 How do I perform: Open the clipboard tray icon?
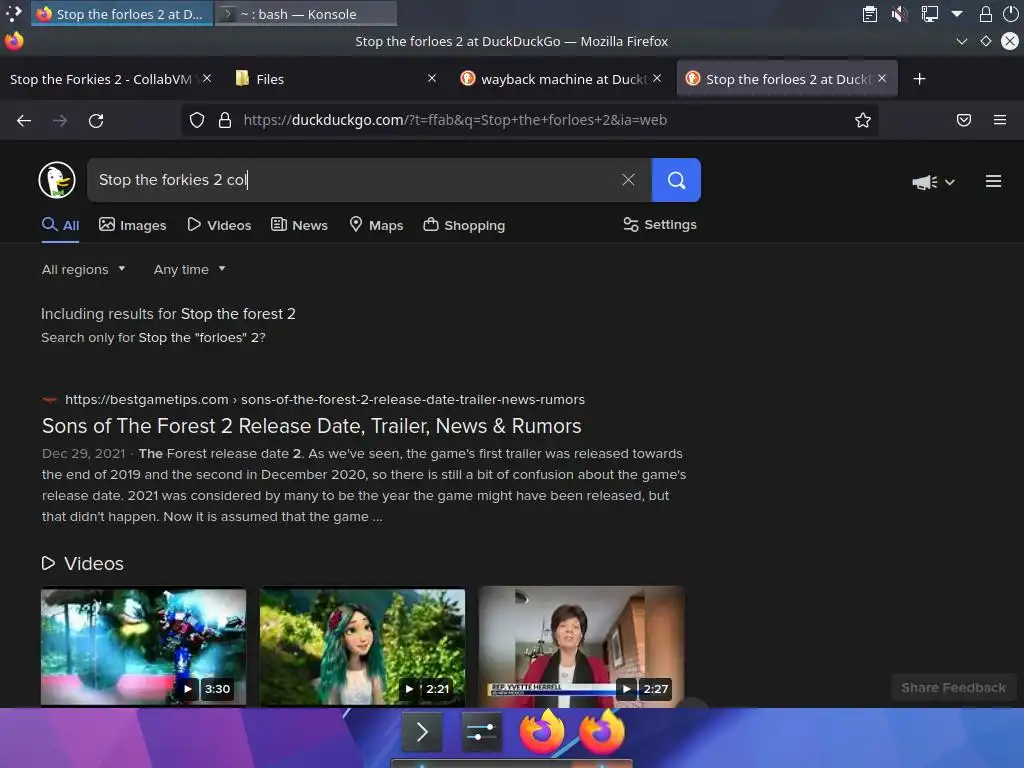[870, 14]
